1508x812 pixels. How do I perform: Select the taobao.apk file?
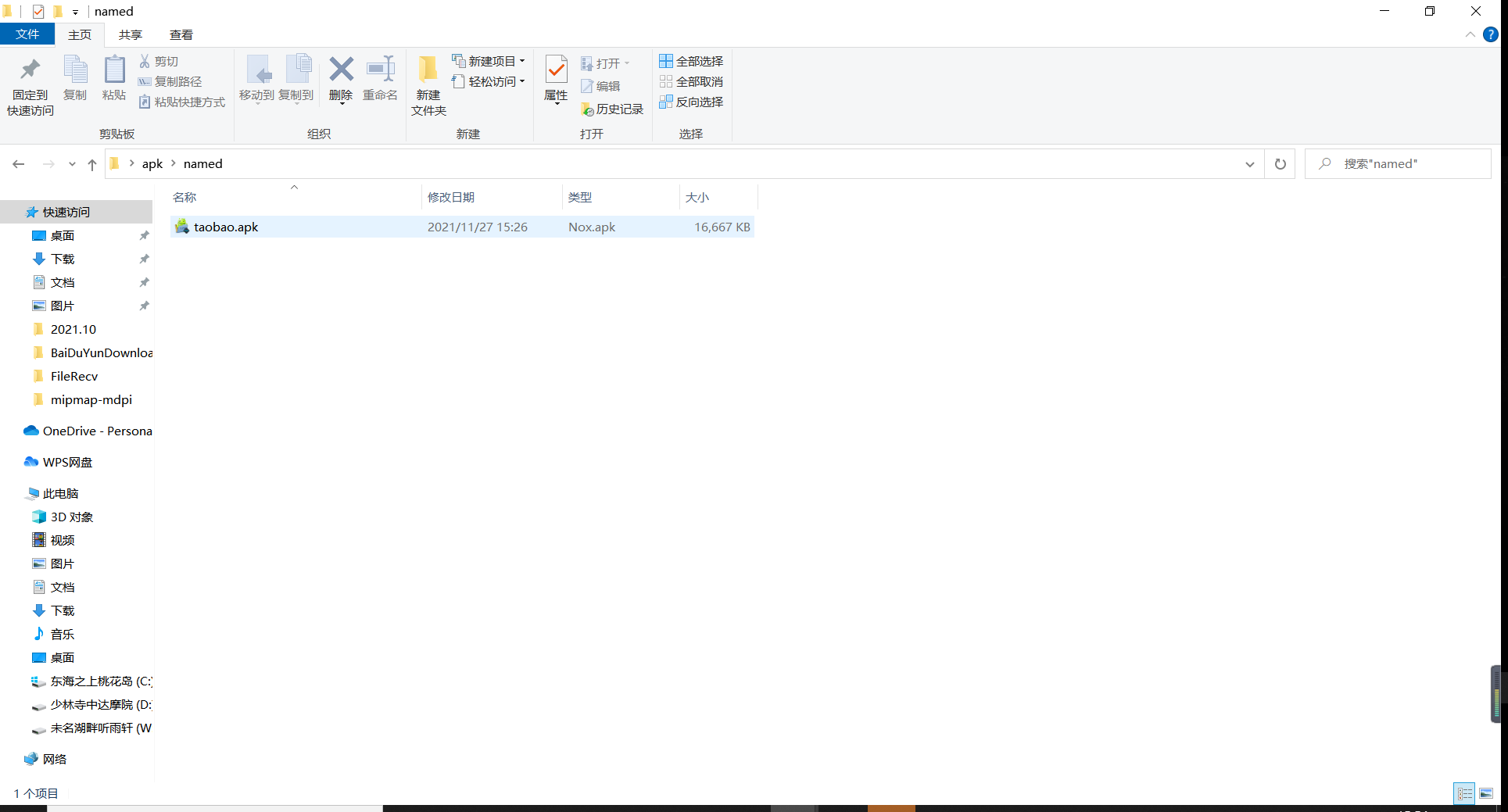[462, 227]
